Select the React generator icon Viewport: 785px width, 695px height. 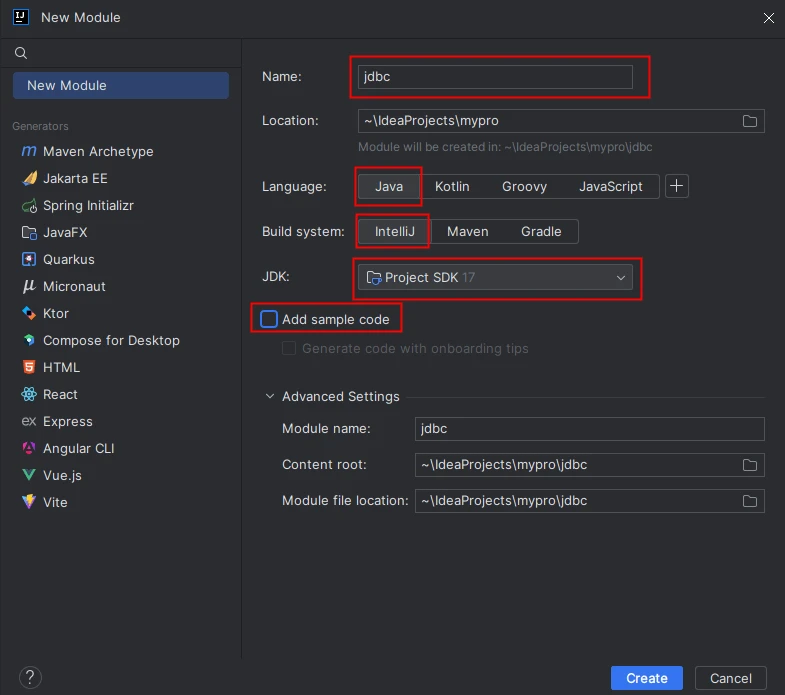coord(28,395)
